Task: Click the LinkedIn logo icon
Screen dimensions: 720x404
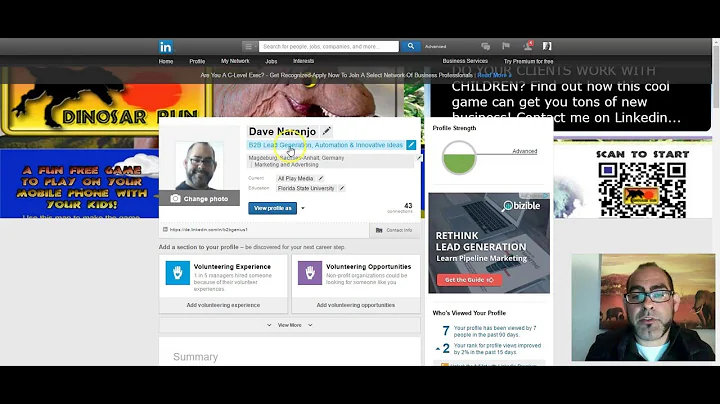Action: (x=166, y=47)
